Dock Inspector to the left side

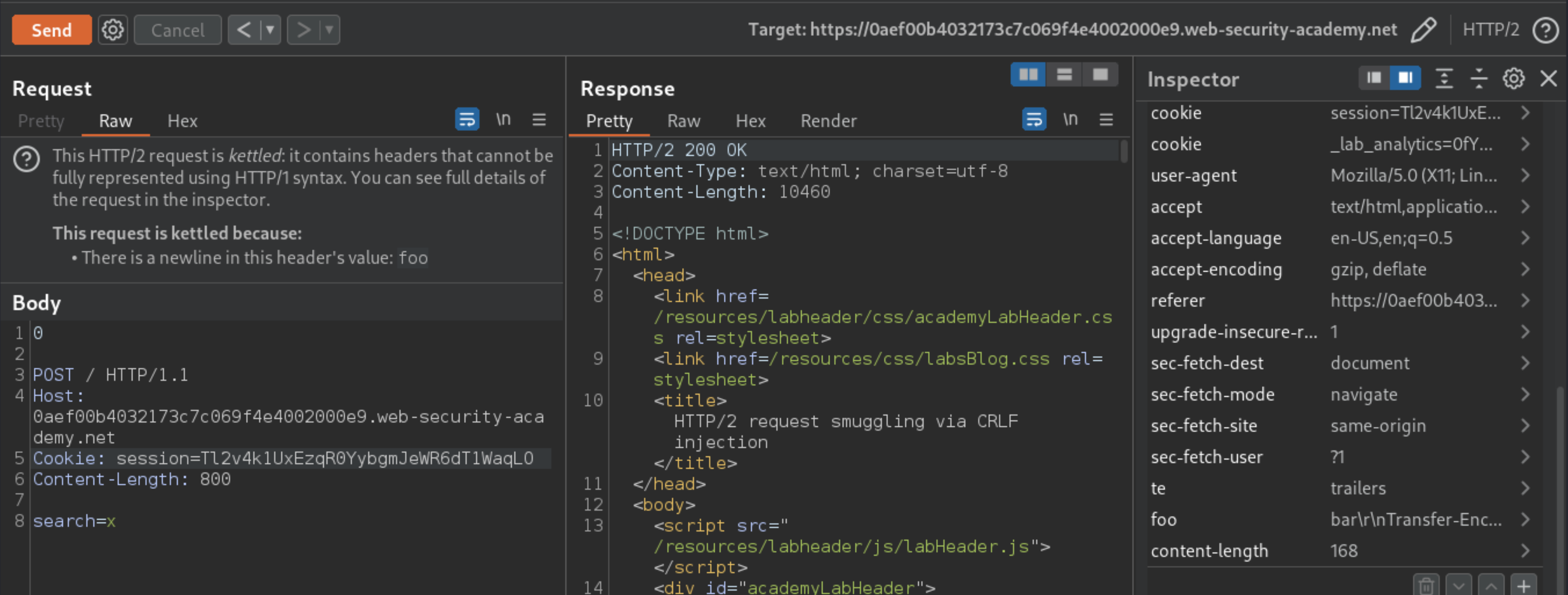[1374, 78]
